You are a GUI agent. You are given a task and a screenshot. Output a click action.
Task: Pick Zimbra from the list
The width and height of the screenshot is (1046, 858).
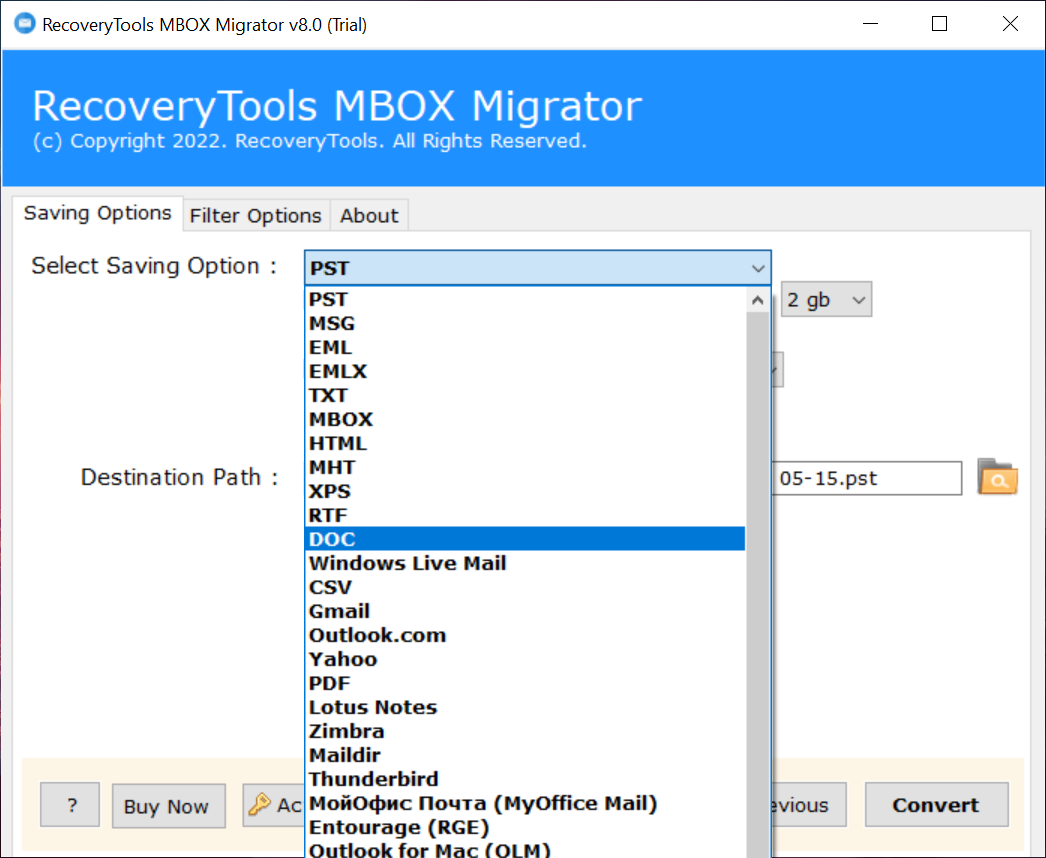pos(525,732)
